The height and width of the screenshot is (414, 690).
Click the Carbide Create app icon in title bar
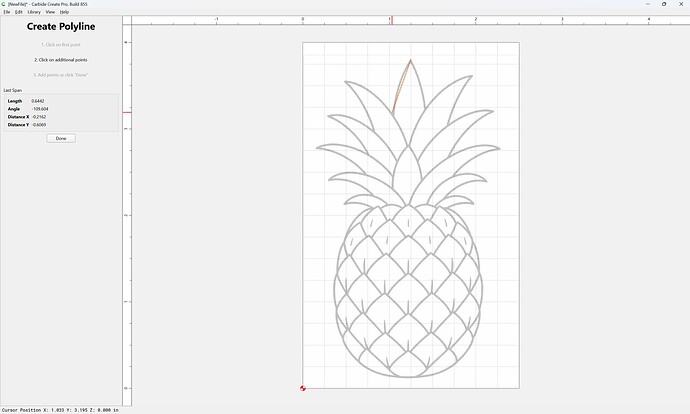4,4
